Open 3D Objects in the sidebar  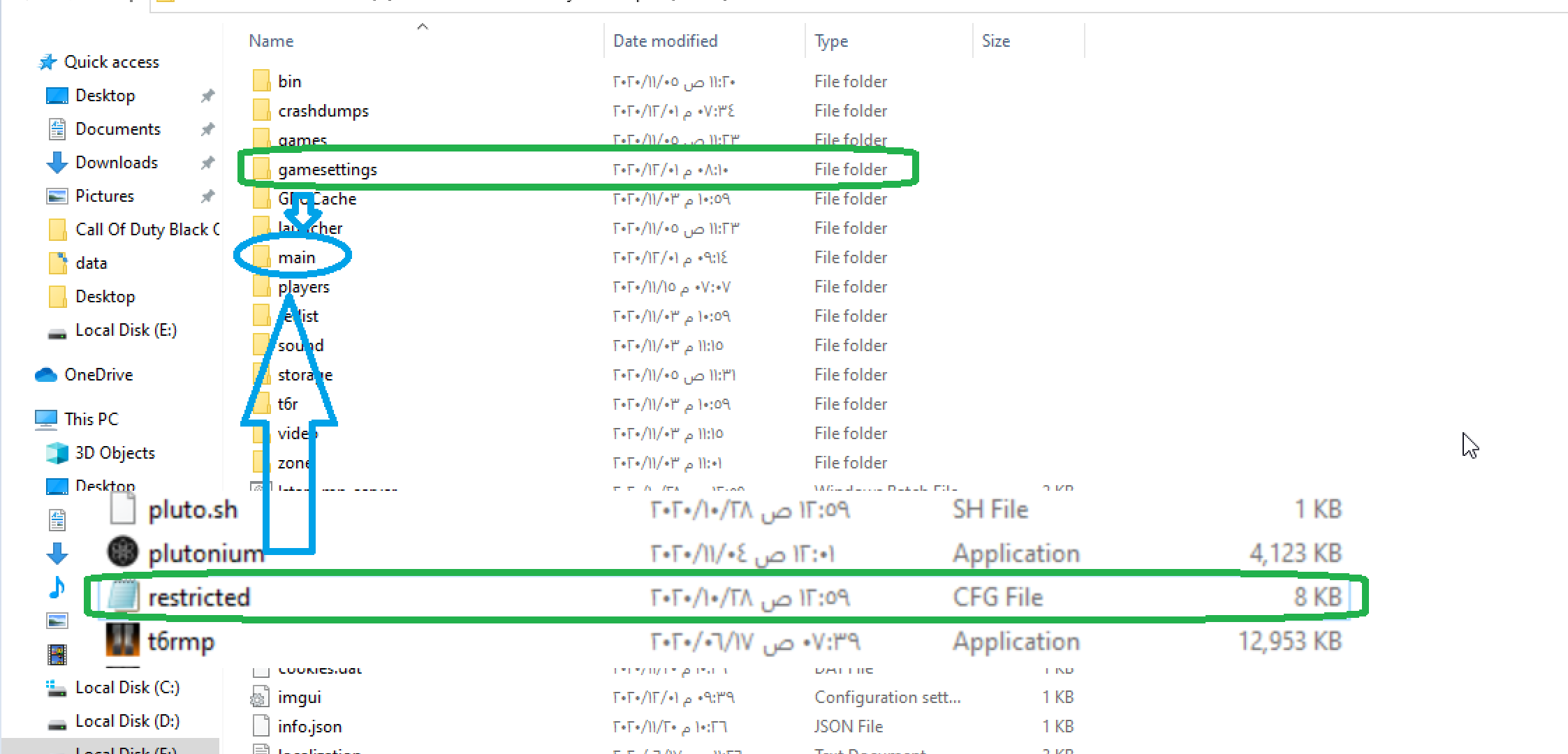(115, 453)
